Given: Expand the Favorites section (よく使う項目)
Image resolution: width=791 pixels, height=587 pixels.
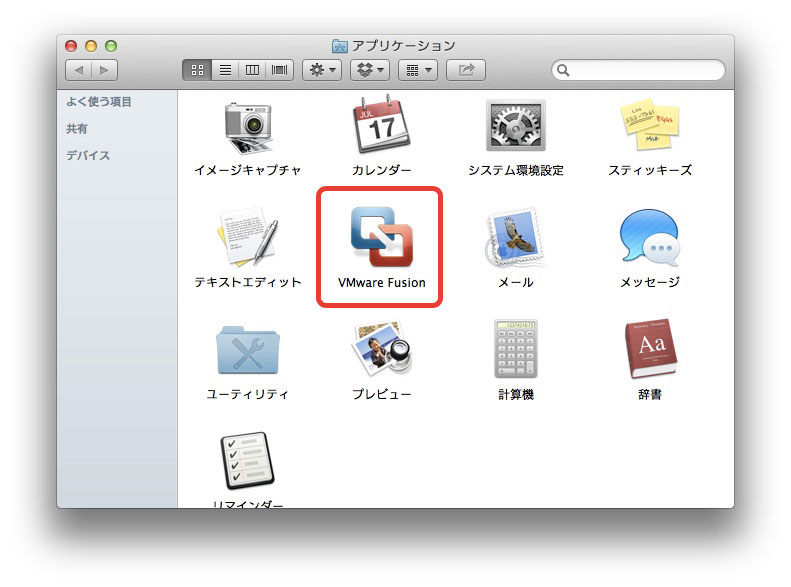Looking at the screenshot, I should coord(99,102).
